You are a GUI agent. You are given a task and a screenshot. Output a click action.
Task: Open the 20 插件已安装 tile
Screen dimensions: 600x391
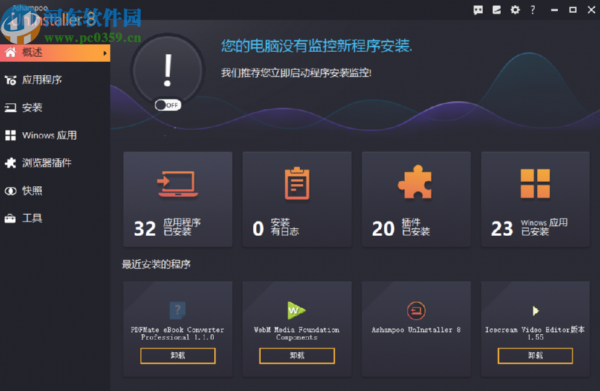(416, 199)
